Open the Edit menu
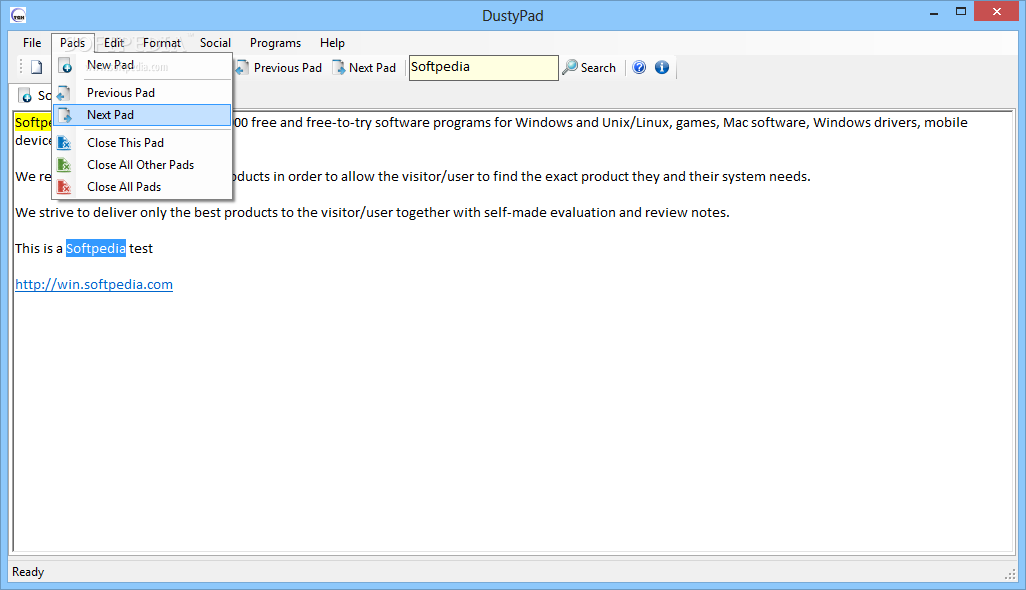 click(x=114, y=43)
